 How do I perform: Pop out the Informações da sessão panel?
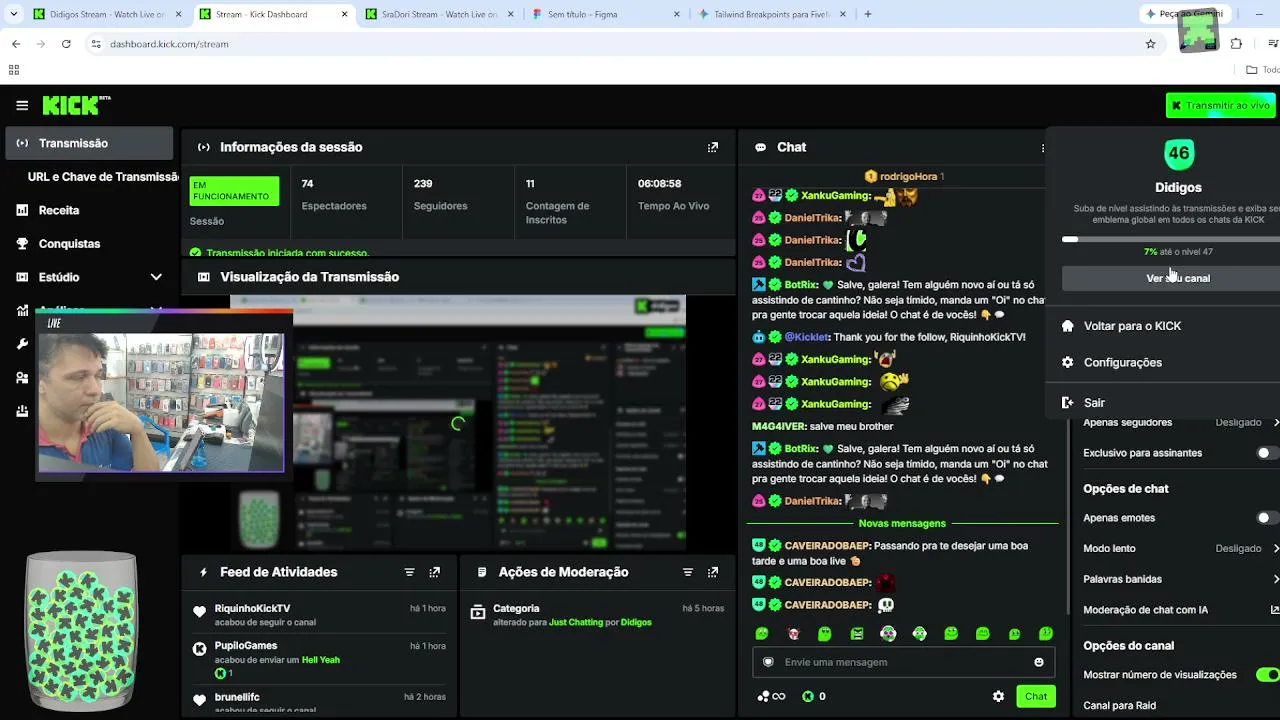click(x=713, y=147)
